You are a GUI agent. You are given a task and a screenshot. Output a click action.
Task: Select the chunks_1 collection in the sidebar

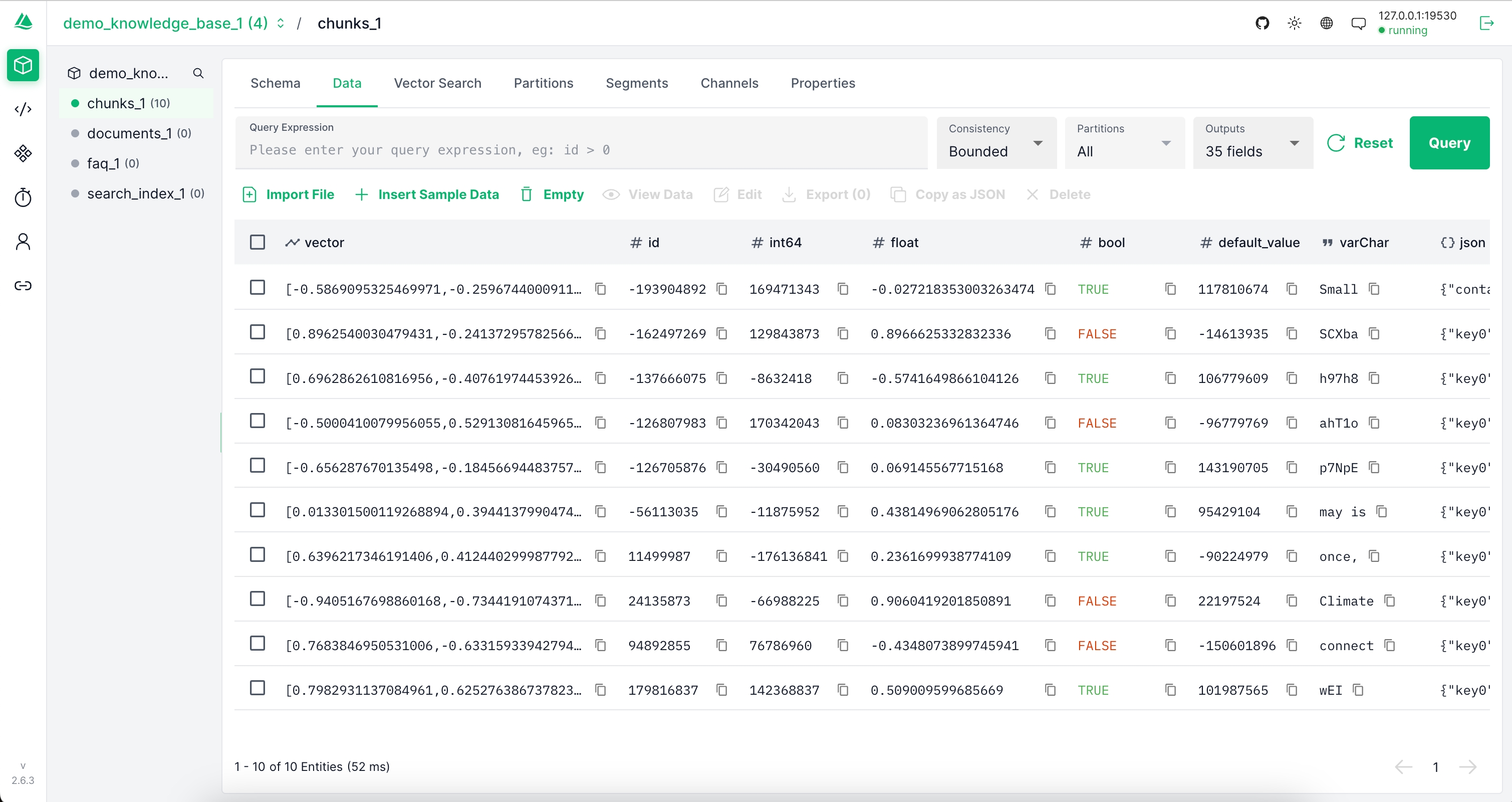point(117,103)
